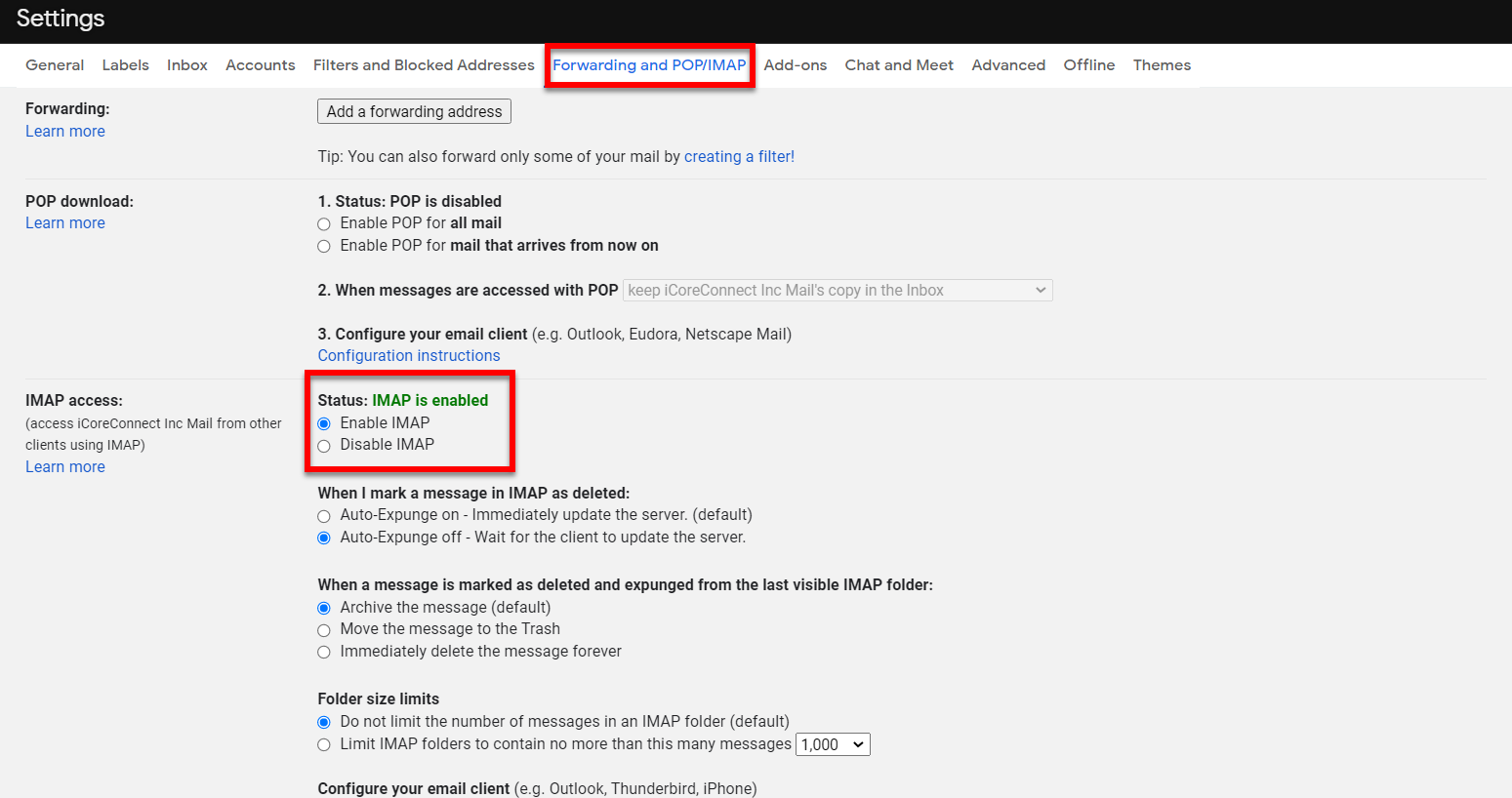This screenshot has width=1512, height=798.
Task: Switch to the Chat and Meet tab
Action: click(898, 64)
